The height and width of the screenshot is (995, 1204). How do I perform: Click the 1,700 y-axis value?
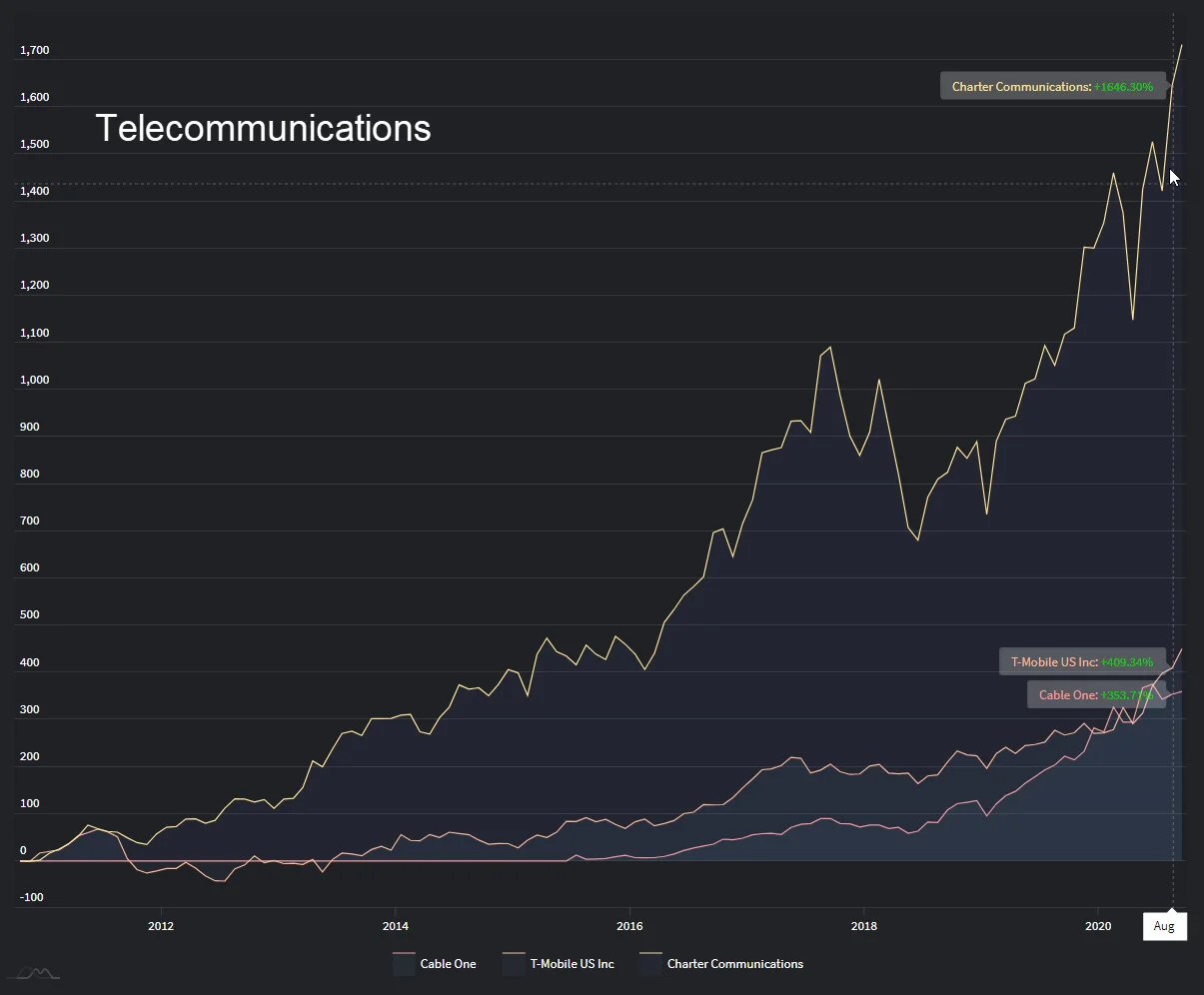coord(35,50)
